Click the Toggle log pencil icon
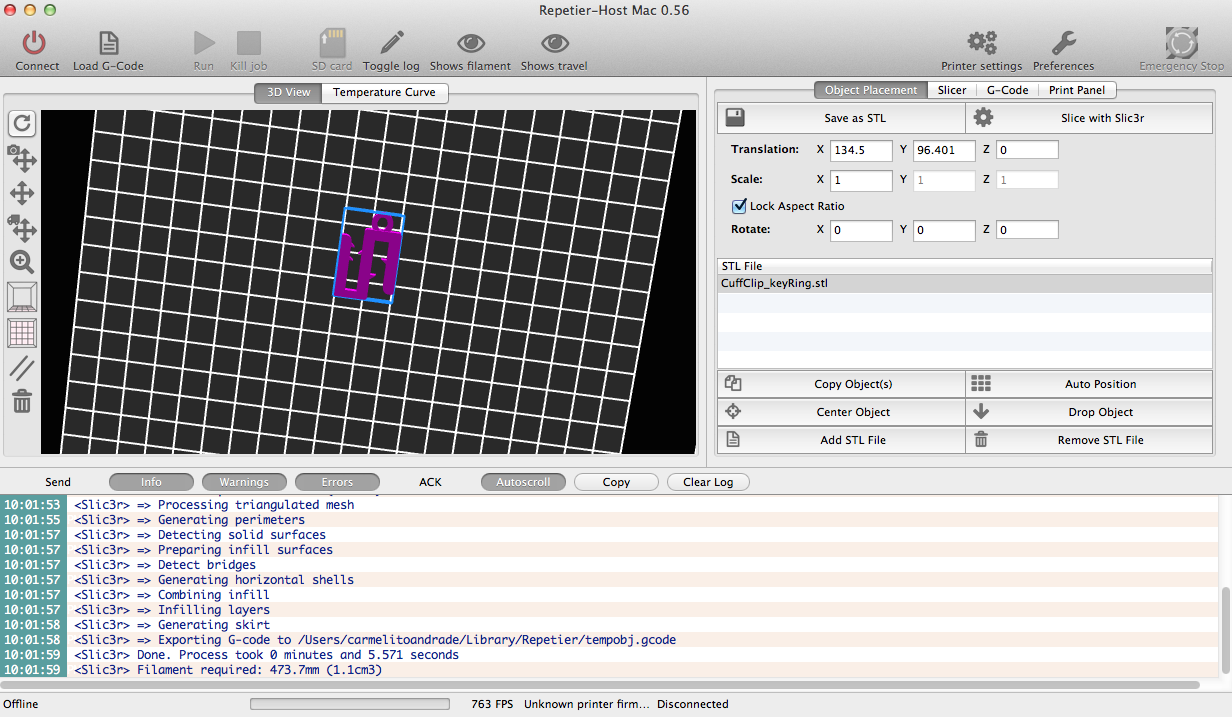 click(391, 43)
